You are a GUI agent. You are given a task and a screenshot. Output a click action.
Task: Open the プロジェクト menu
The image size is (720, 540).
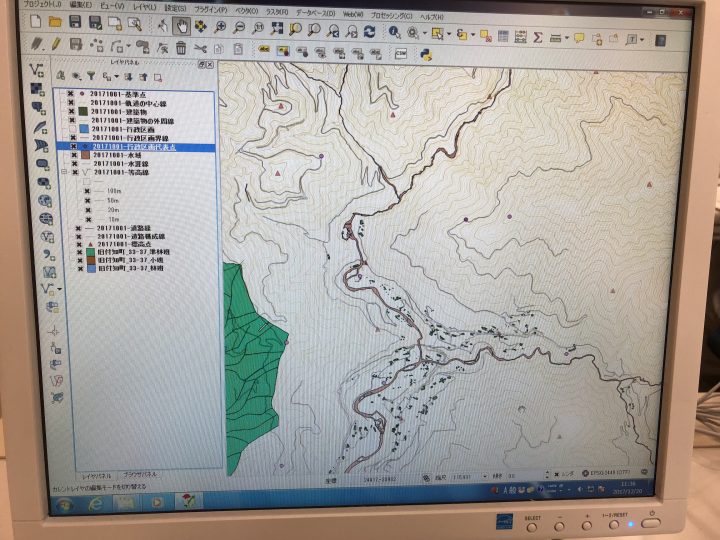pos(42,4)
